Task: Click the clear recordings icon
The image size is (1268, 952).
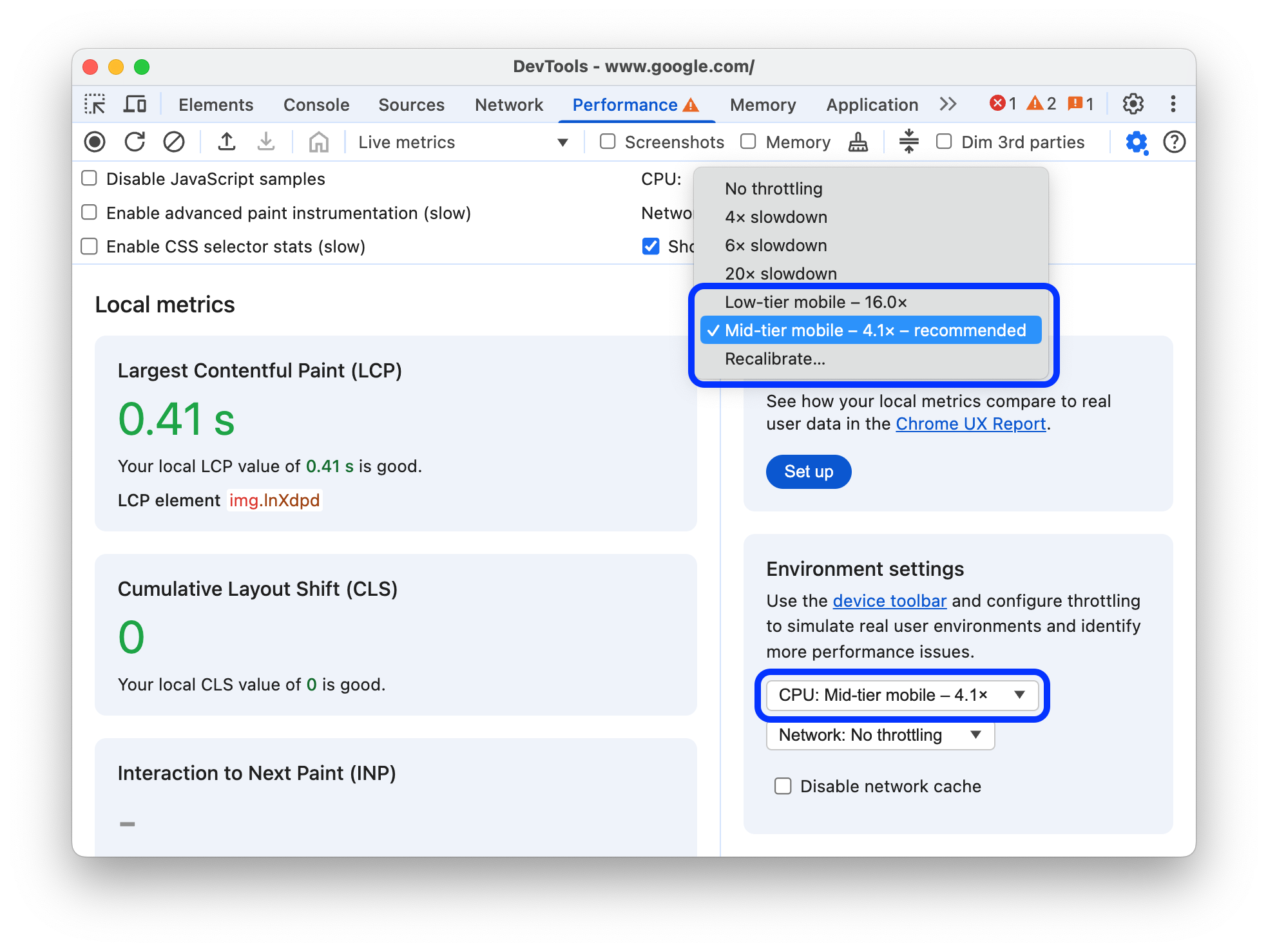Action: tap(173, 142)
